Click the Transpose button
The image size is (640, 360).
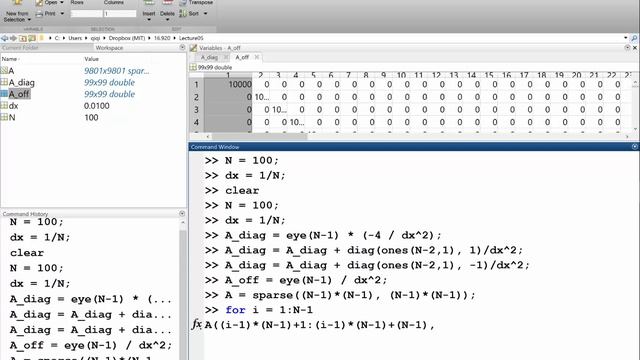click(196, 2)
